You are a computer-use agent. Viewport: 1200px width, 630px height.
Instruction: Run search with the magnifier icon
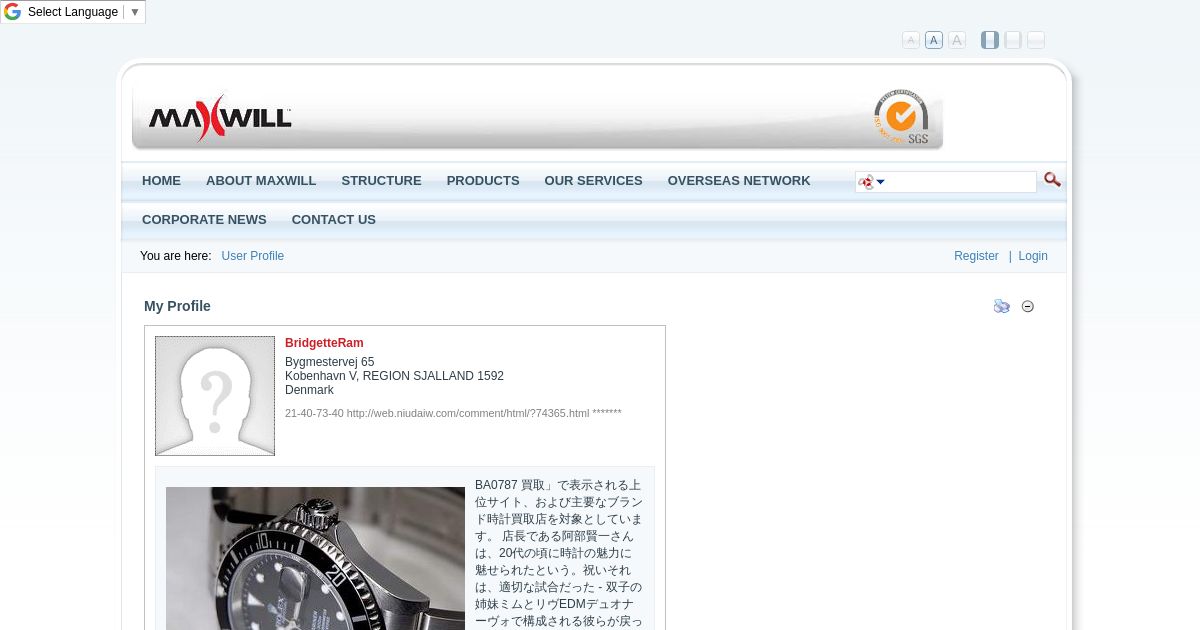[1052, 180]
